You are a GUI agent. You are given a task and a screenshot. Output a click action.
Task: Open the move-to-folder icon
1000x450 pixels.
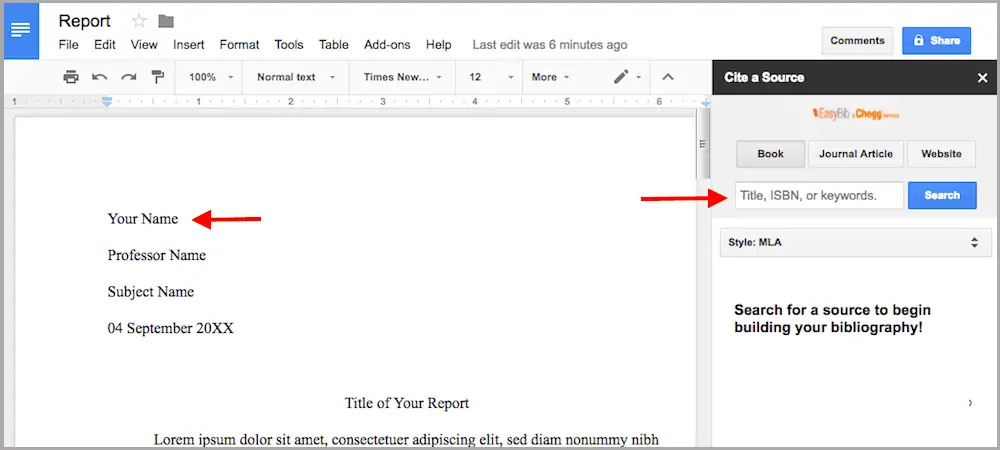tap(166, 21)
